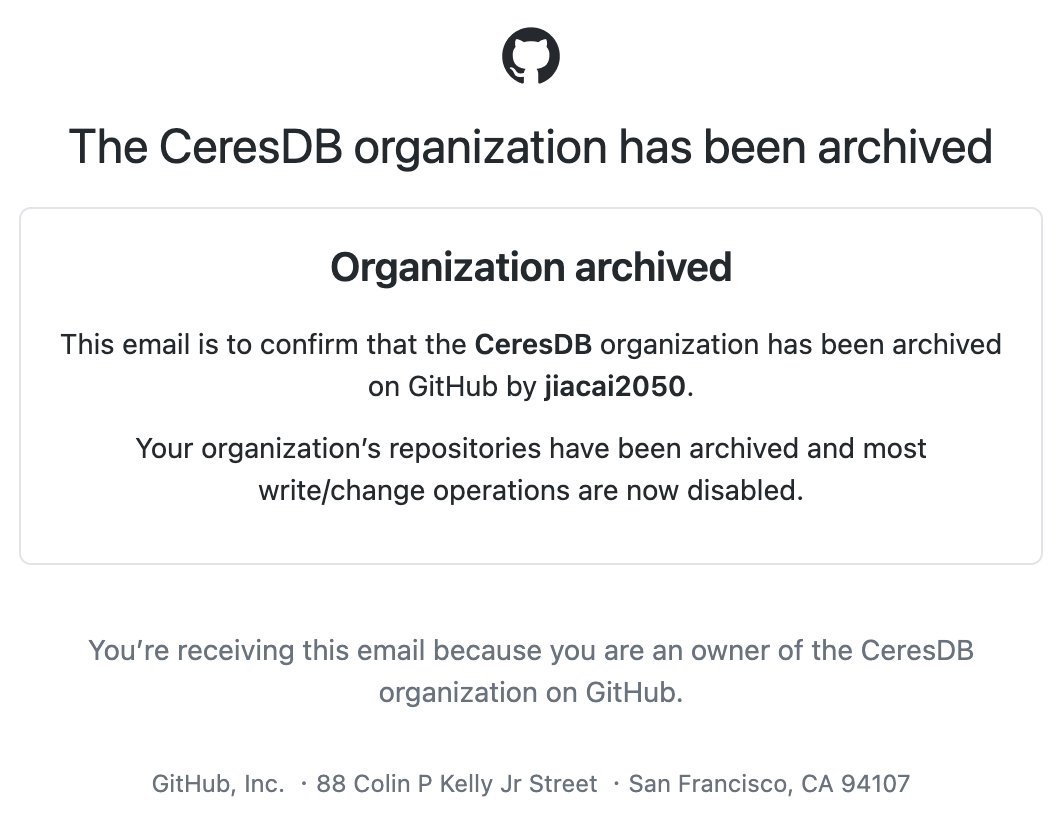Screen dimensions: 1060x836
Task: Click empty area inside bordered card
Action: point(531,534)
